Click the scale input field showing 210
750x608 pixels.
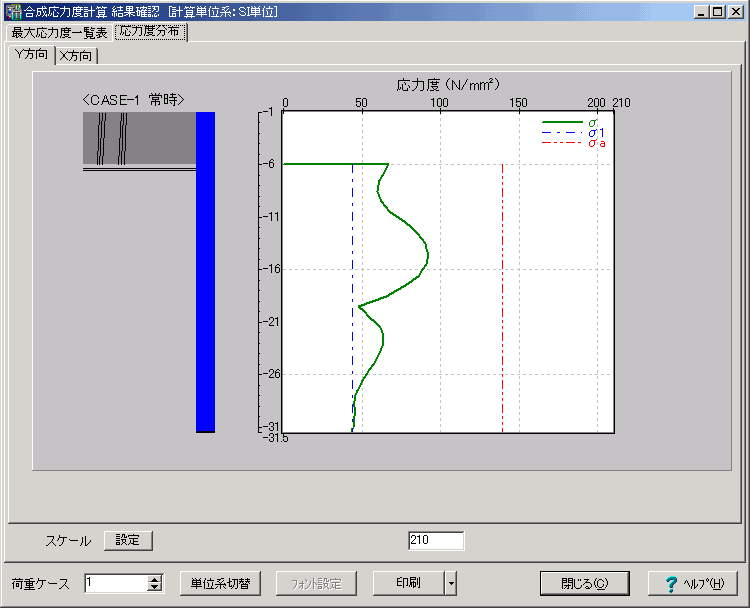(436, 540)
